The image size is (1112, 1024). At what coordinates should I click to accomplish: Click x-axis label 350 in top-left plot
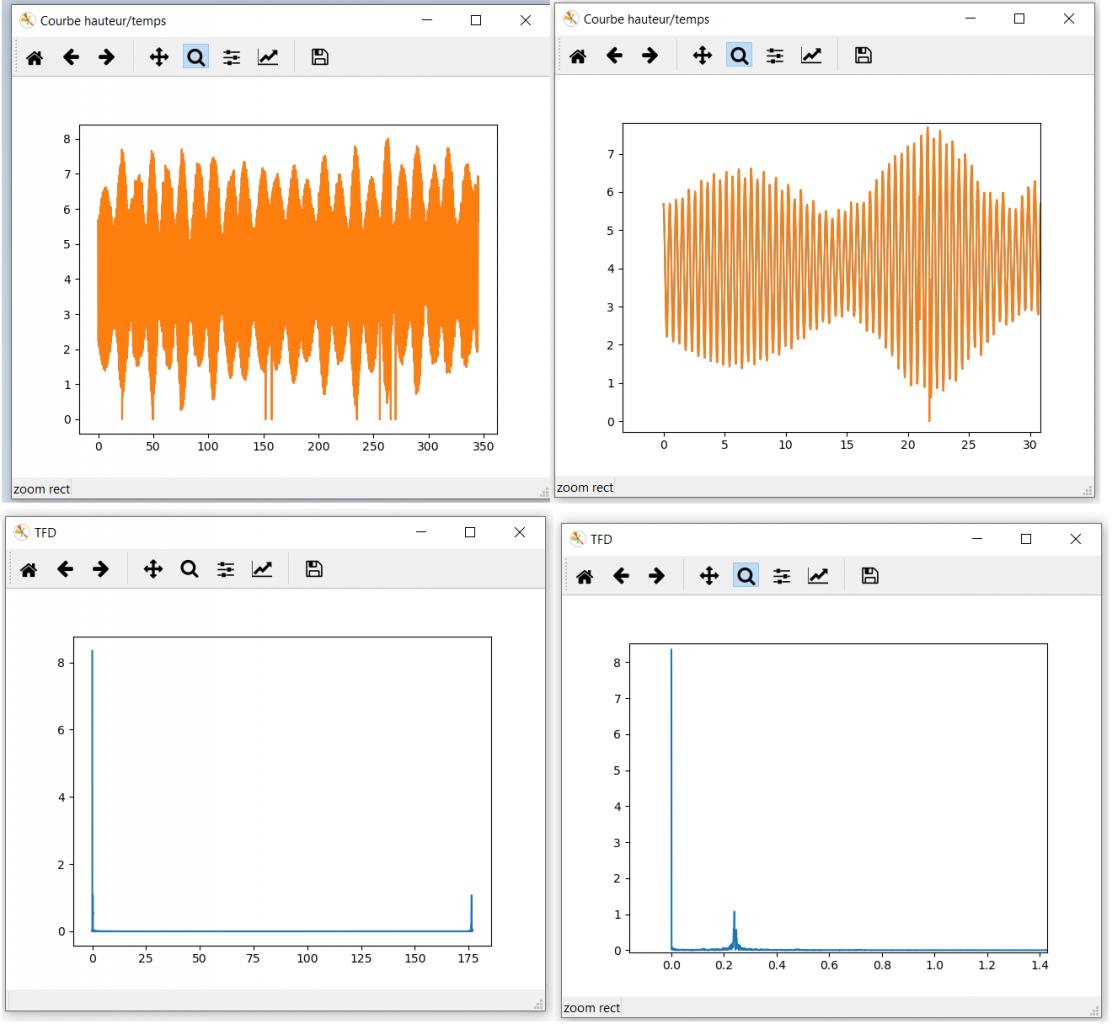tap(483, 447)
